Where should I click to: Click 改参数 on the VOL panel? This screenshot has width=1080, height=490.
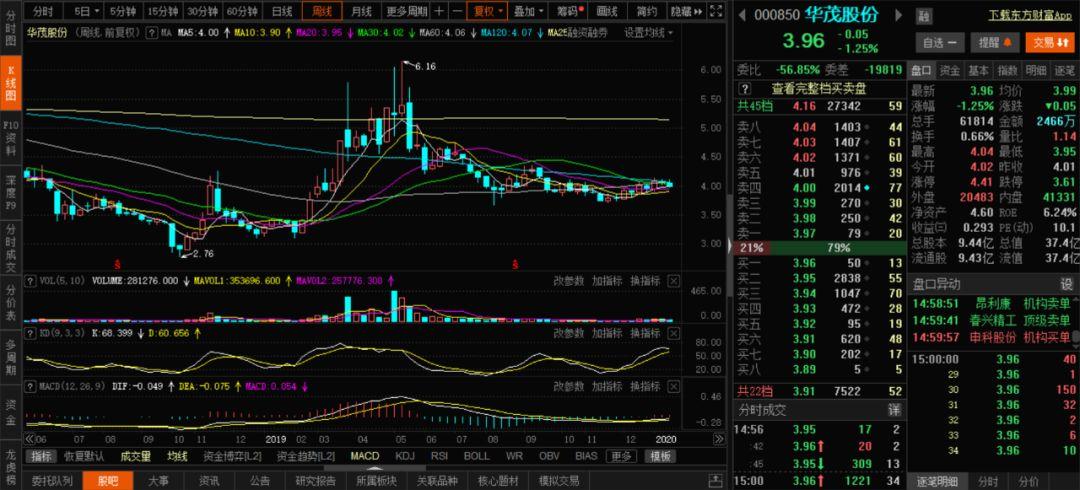pos(569,280)
